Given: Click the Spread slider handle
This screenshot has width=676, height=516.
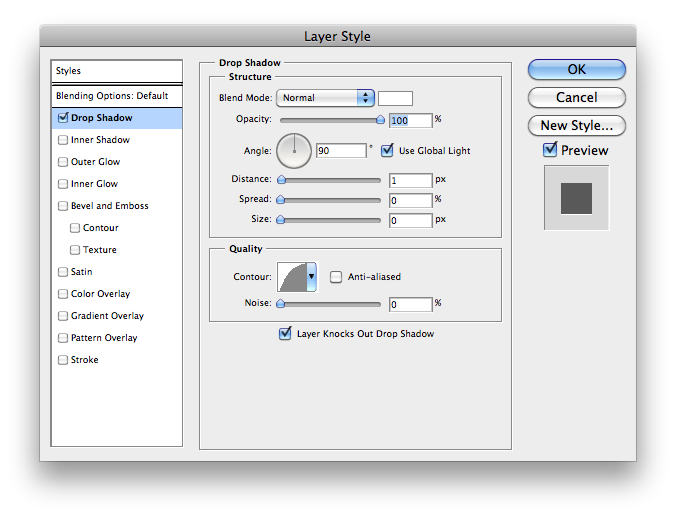Looking at the screenshot, I should tap(281, 199).
